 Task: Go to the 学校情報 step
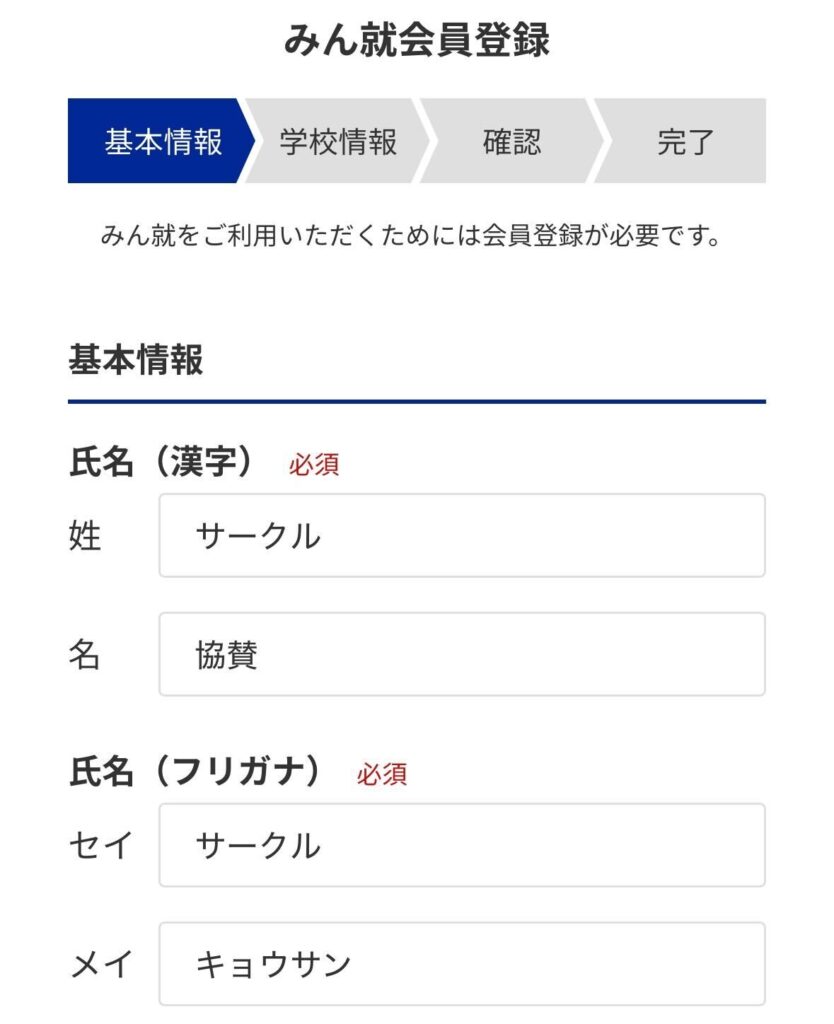338,141
